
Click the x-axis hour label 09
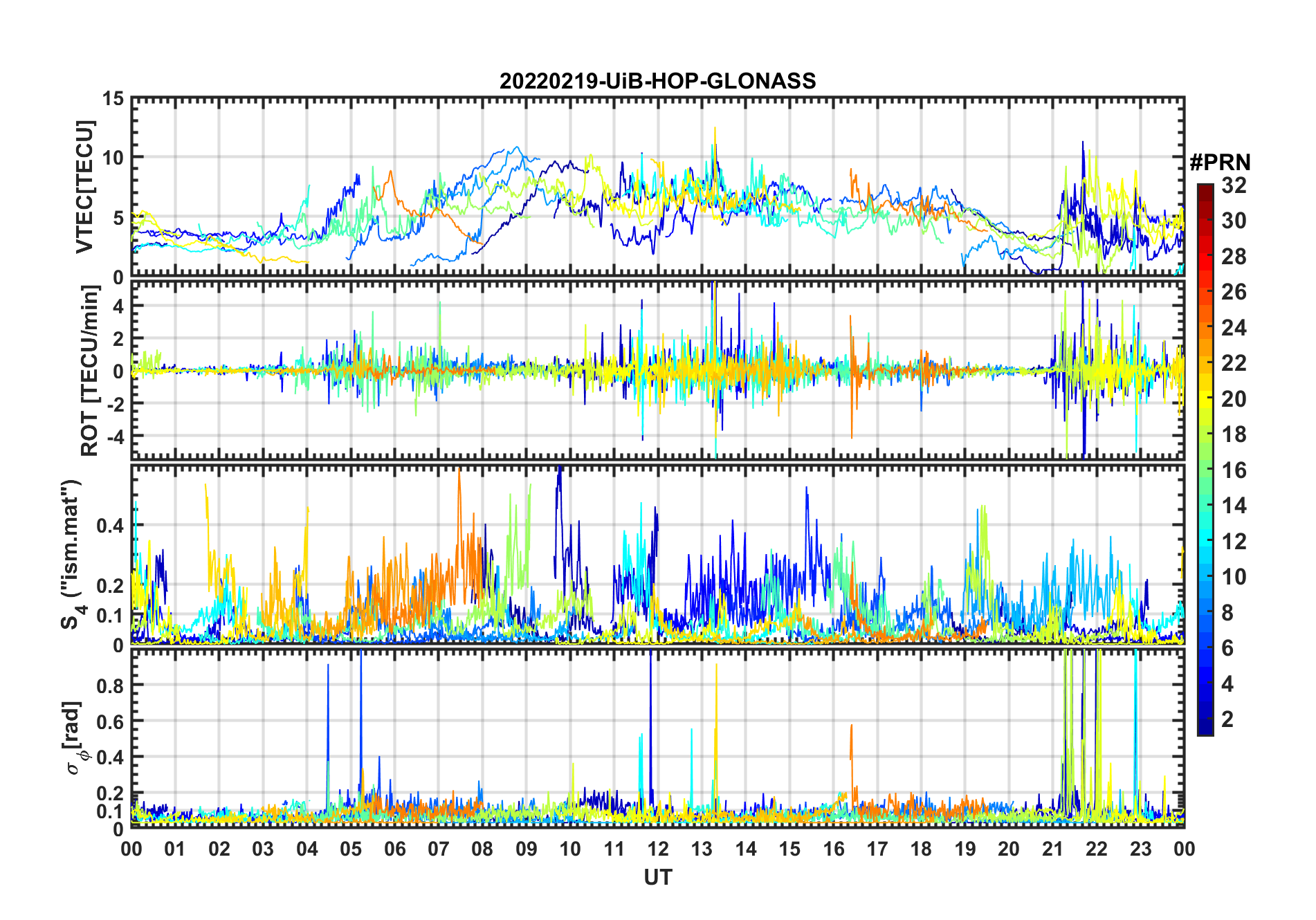click(527, 849)
